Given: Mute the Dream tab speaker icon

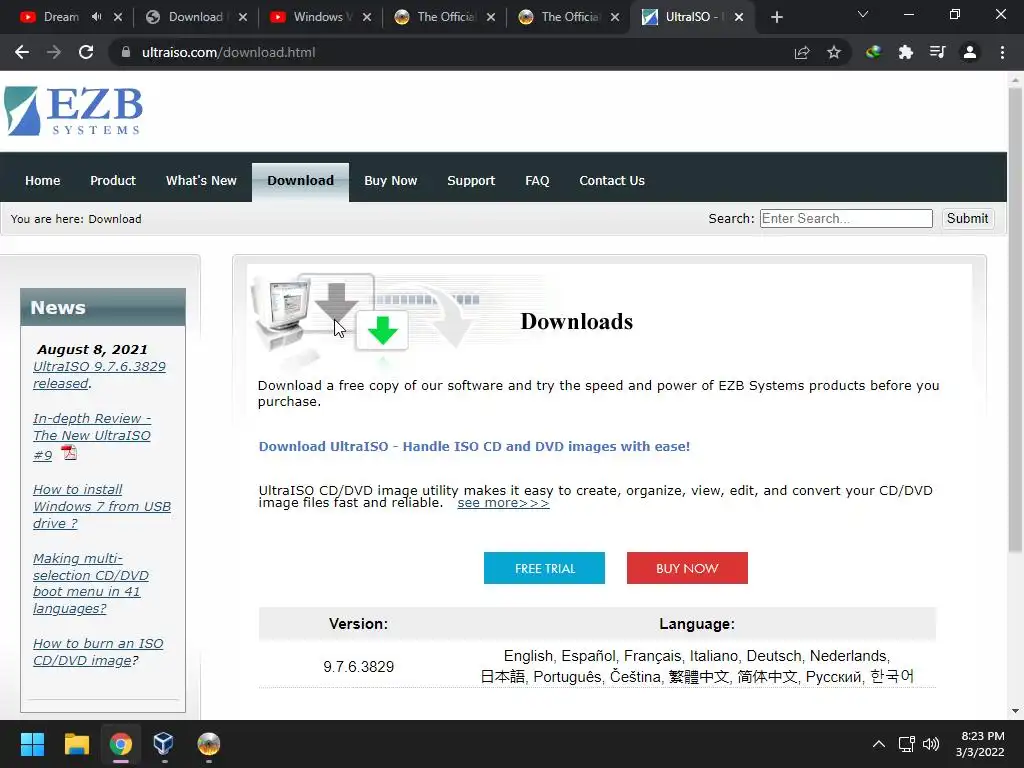Looking at the screenshot, I should click(97, 17).
